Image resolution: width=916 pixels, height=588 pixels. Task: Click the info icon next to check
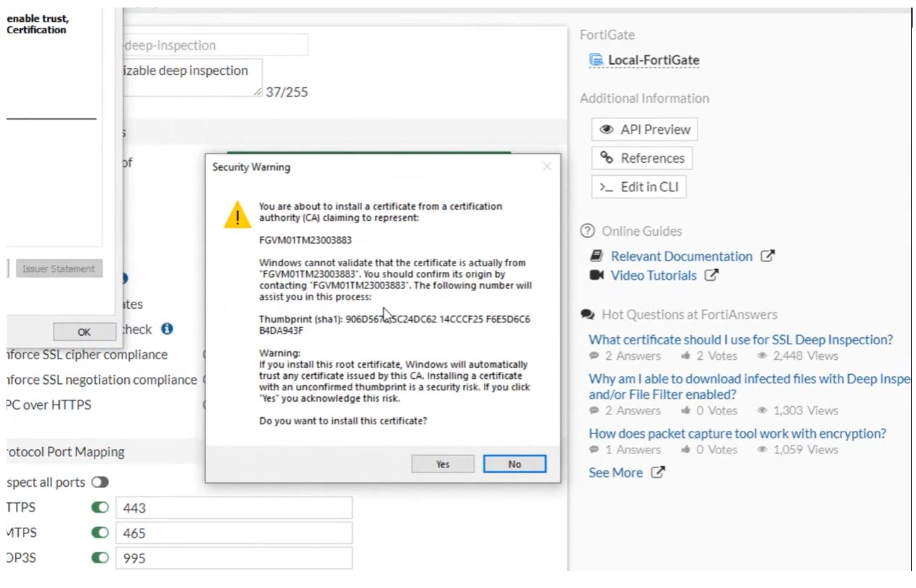pyautogui.click(x=167, y=329)
